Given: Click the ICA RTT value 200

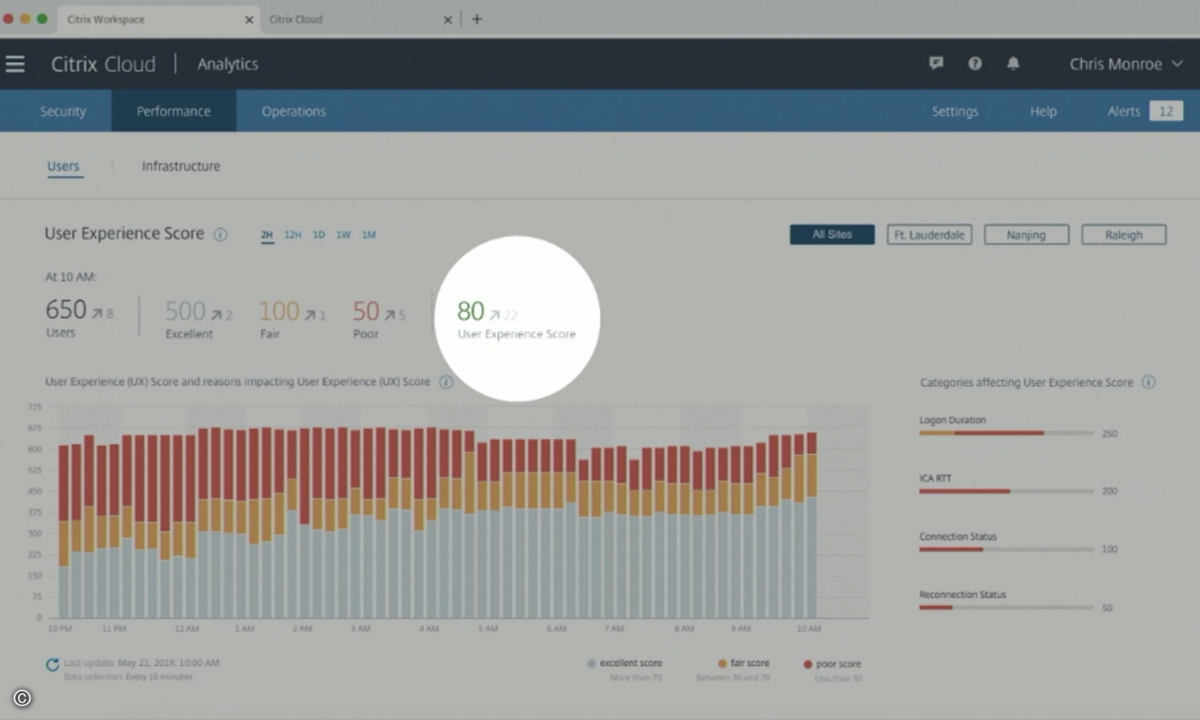Looking at the screenshot, I should pyautogui.click(x=1109, y=492).
